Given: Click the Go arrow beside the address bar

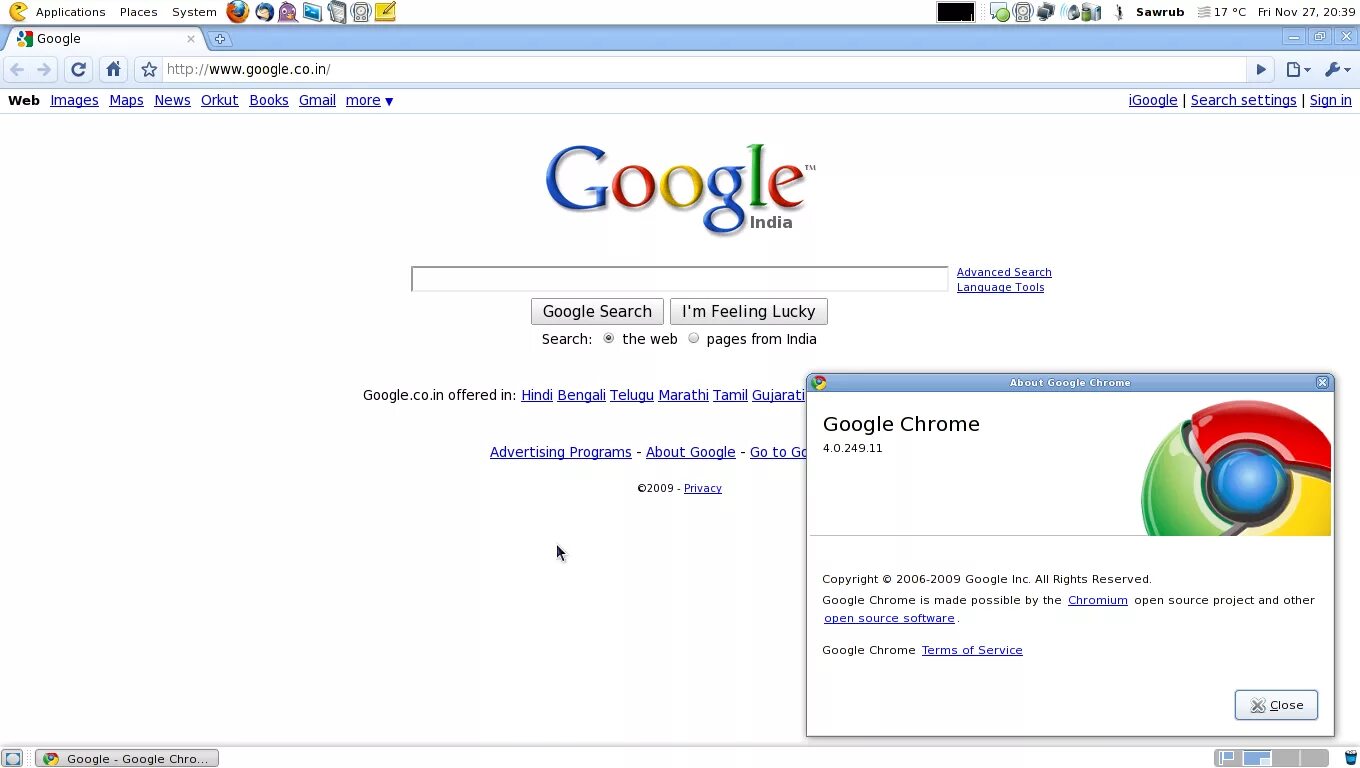Looking at the screenshot, I should (x=1261, y=69).
